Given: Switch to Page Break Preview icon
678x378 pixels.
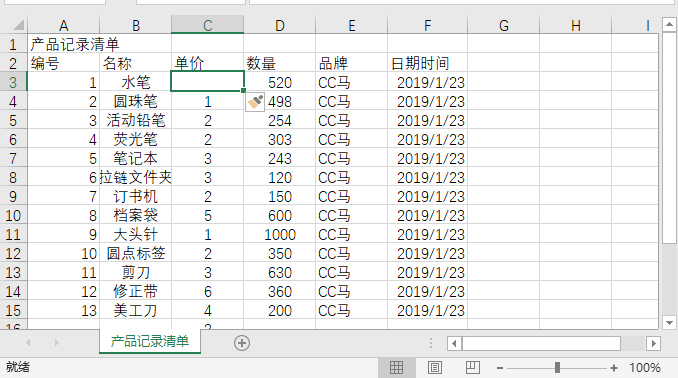Looking at the screenshot, I should [x=473, y=368].
